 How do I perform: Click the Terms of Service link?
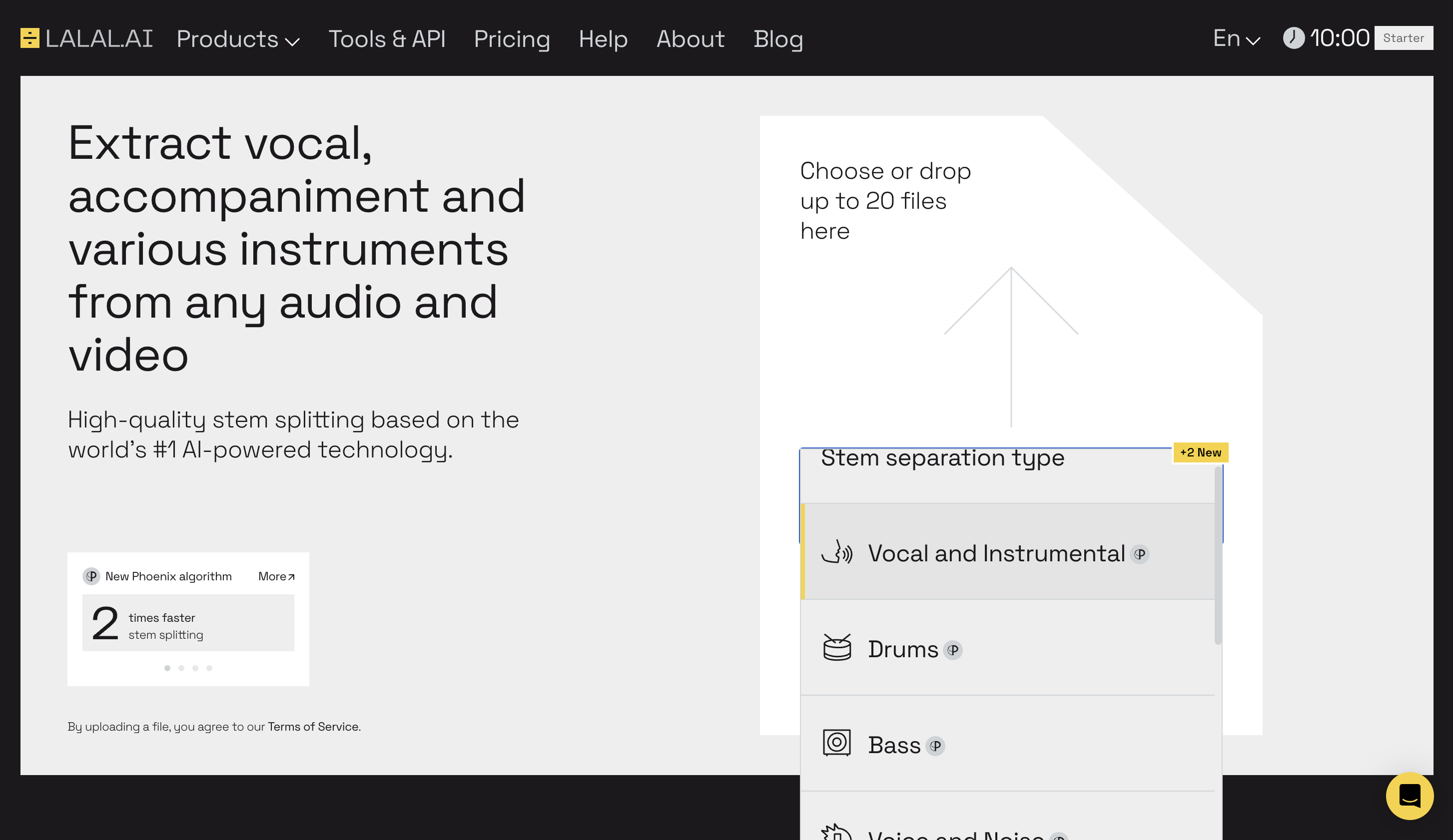click(313, 726)
